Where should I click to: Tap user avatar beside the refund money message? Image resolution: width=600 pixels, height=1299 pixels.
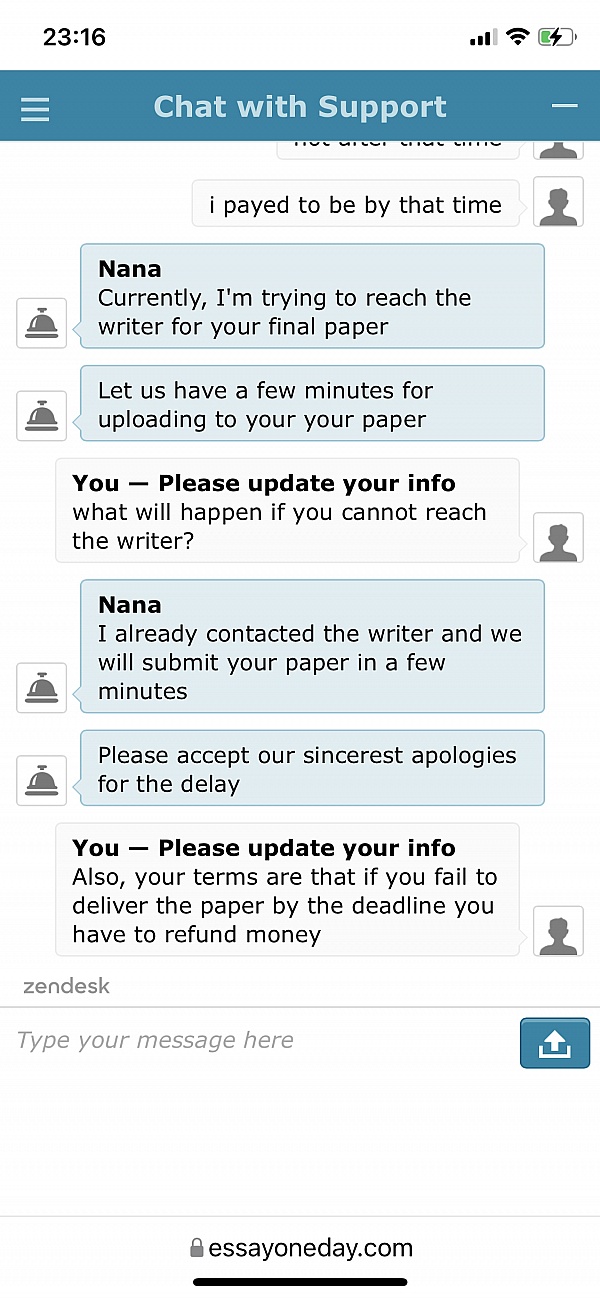(559, 931)
